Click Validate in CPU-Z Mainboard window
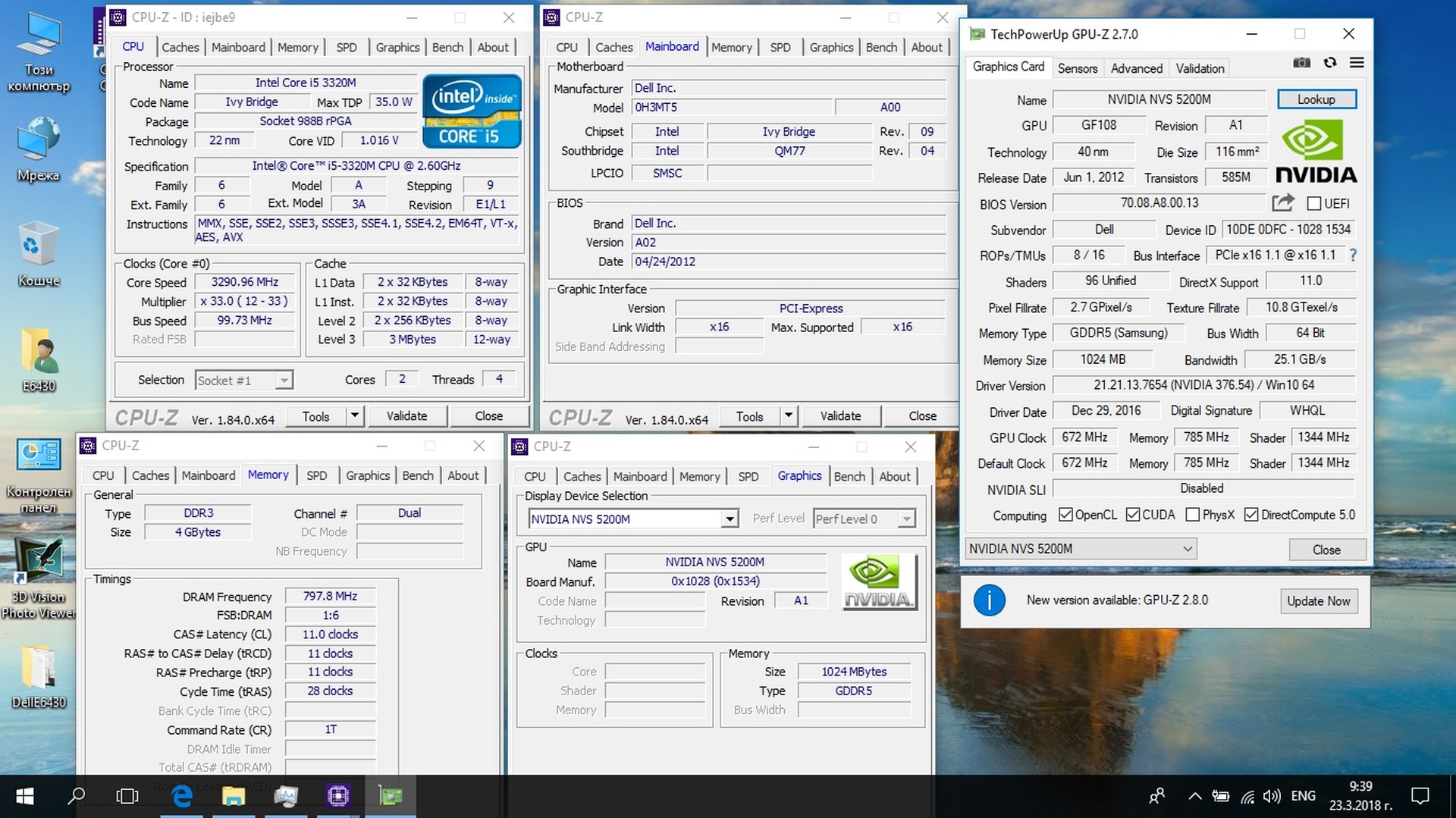The image size is (1456, 818). pyautogui.click(x=841, y=415)
